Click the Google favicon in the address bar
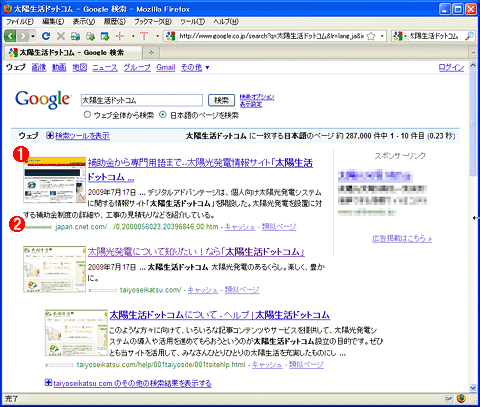The image size is (480, 407). click(170, 36)
